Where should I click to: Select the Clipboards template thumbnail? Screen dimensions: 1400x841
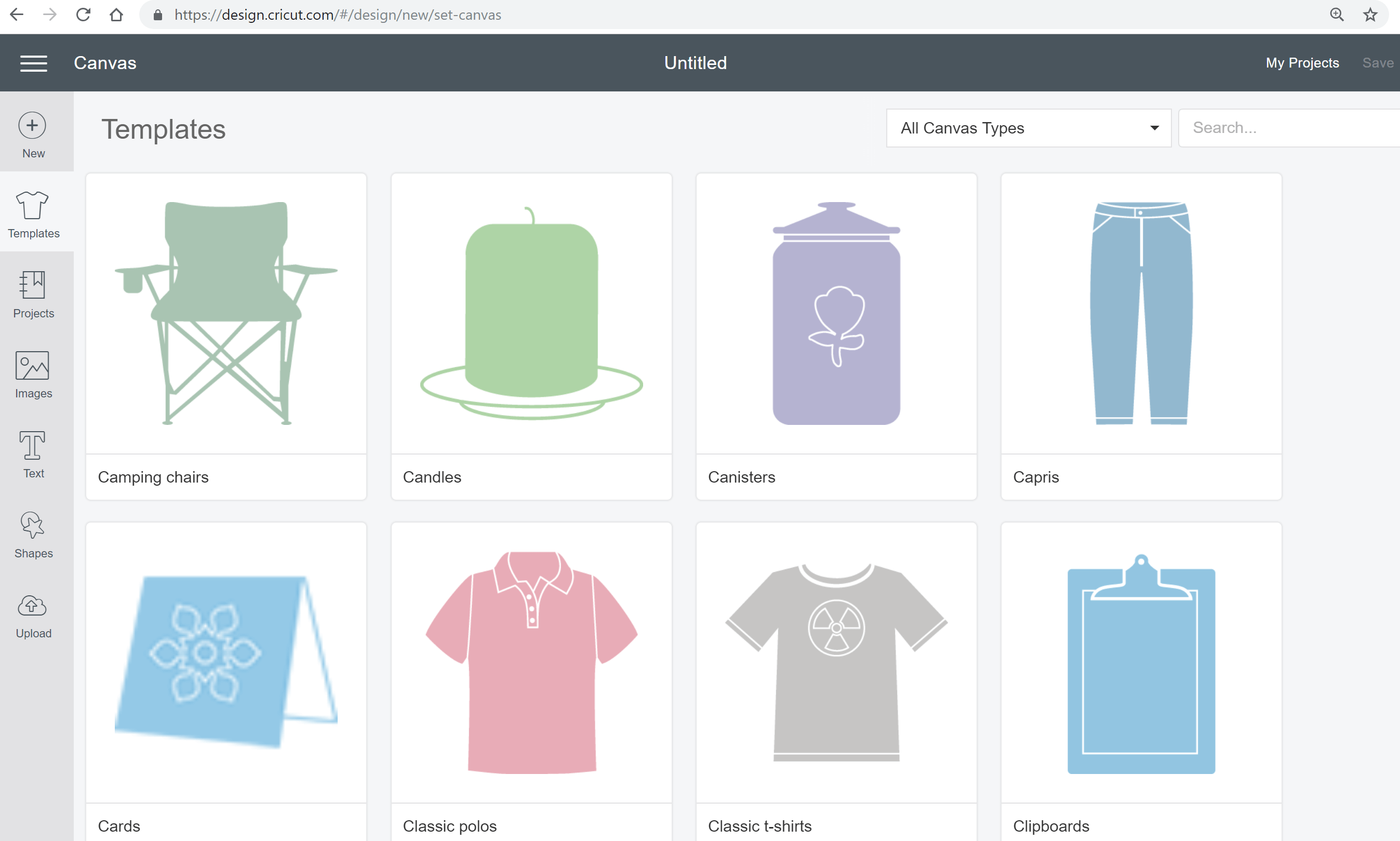(1141, 662)
